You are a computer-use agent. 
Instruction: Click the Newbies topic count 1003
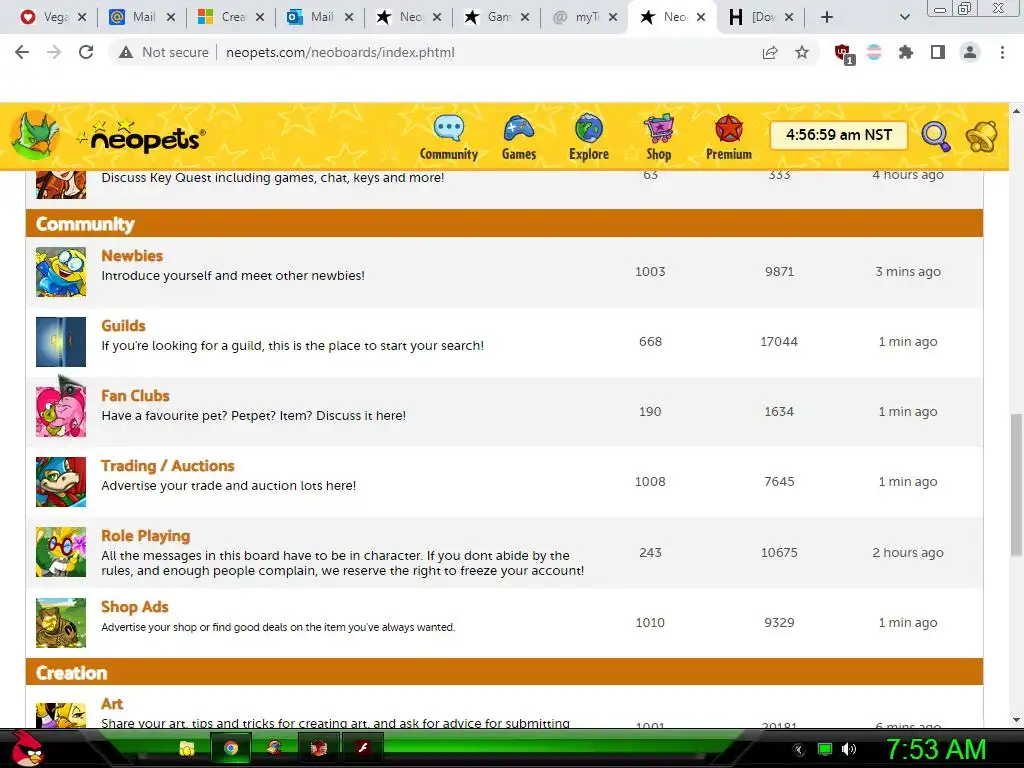click(650, 272)
